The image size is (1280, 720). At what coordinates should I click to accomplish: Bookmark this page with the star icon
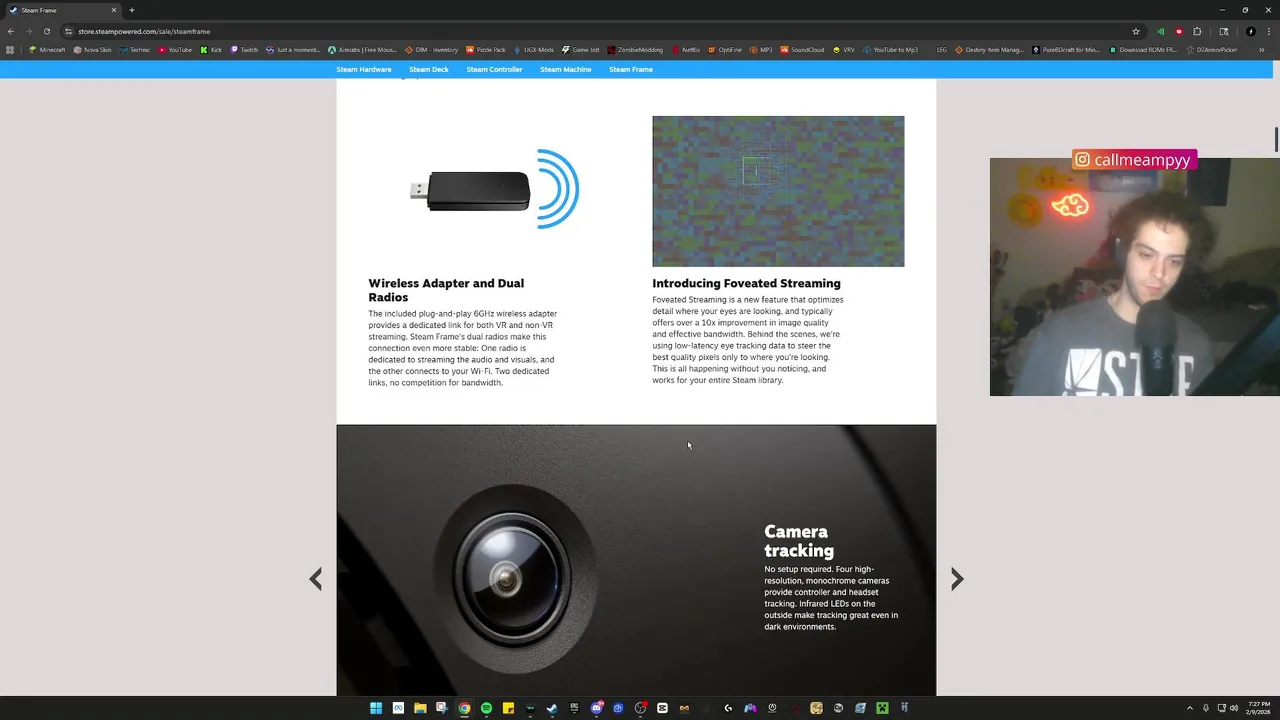[x=1136, y=31]
